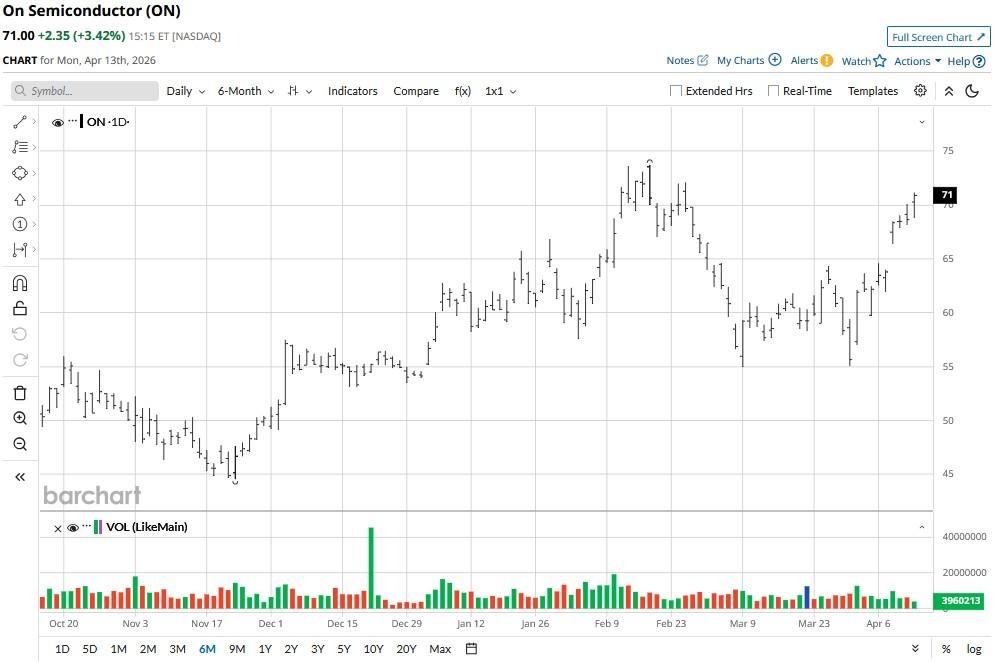The width and height of the screenshot is (996, 662).
Task: Open the My Charts link
Action: tap(748, 61)
